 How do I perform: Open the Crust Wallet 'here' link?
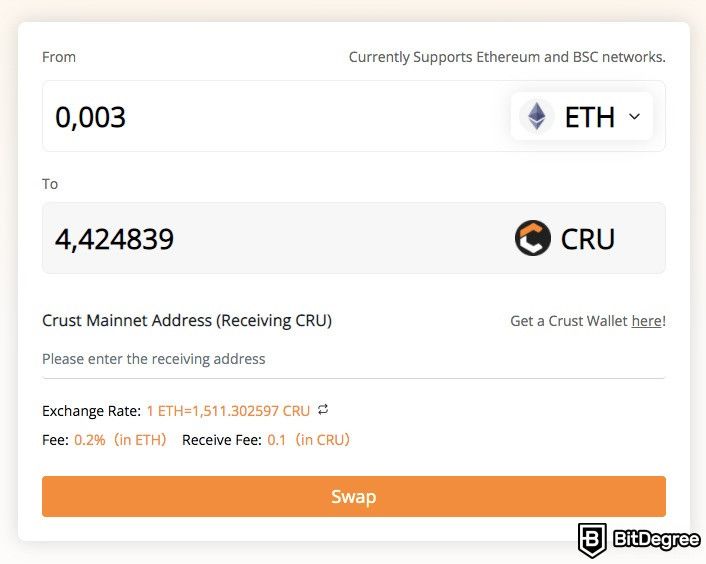647,321
